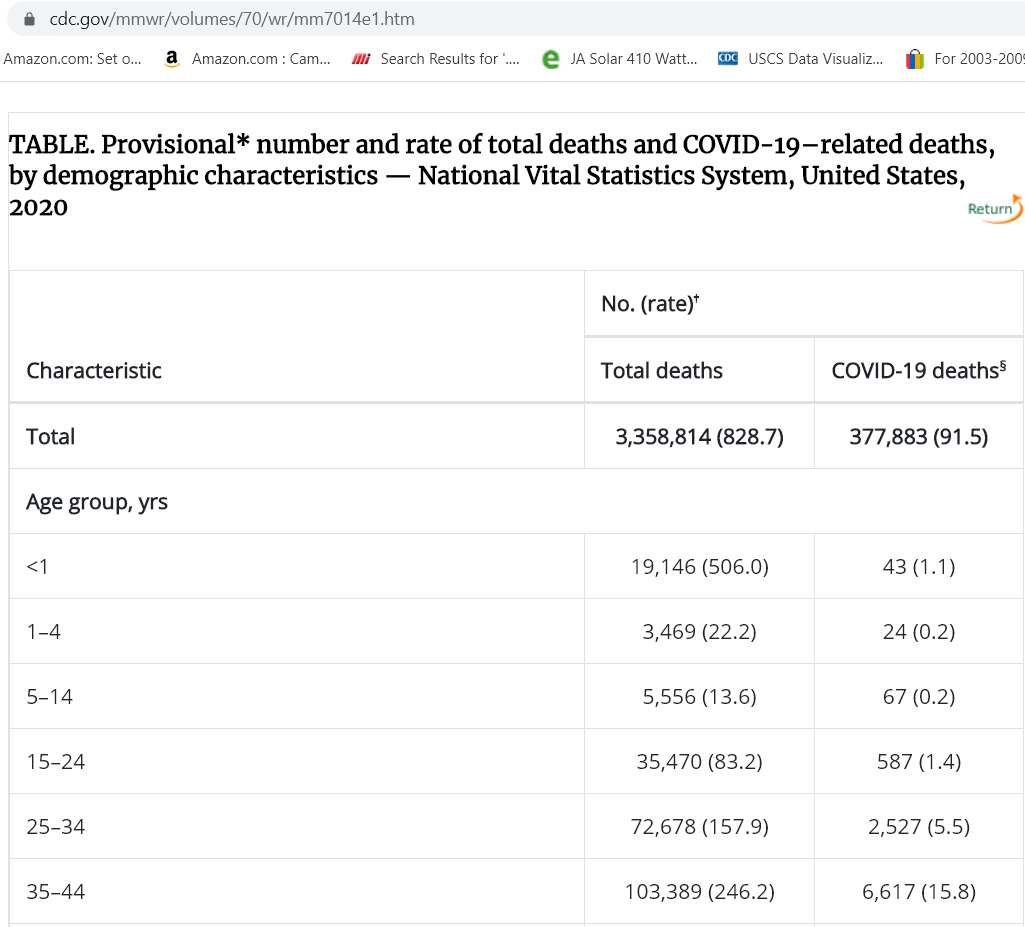The image size is (1025, 927).
Task: Click the blue CDC bookmark favicon
Action: [728, 59]
